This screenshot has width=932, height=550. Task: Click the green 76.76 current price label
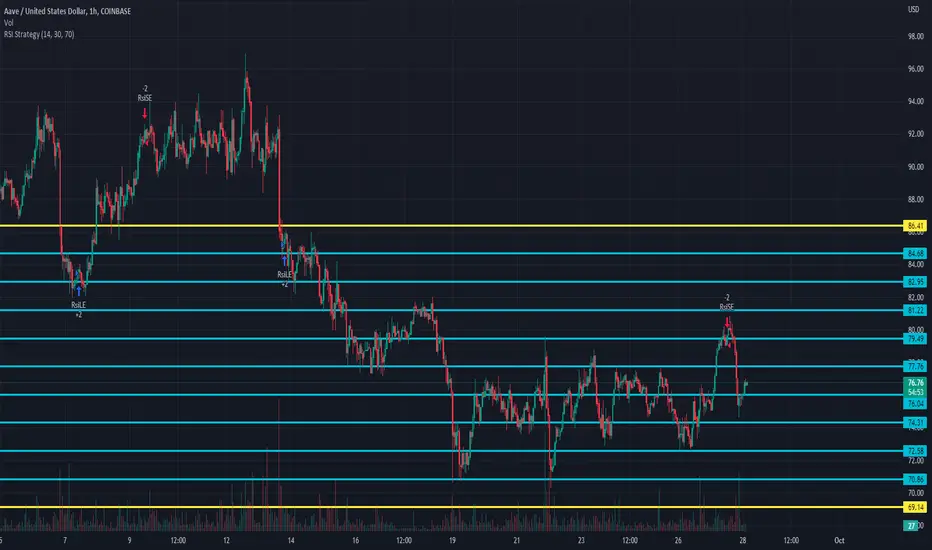pyautogui.click(x=915, y=382)
